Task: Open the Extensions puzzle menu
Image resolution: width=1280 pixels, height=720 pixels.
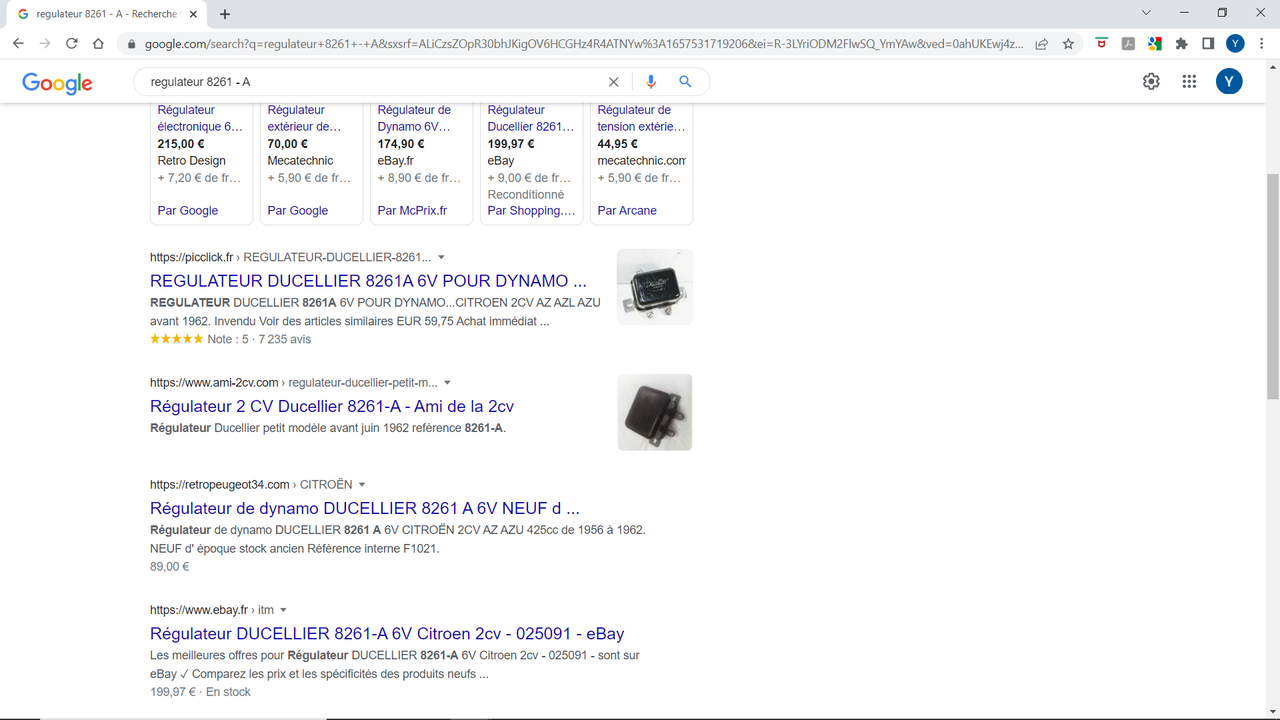Action: click(1182, 44)
